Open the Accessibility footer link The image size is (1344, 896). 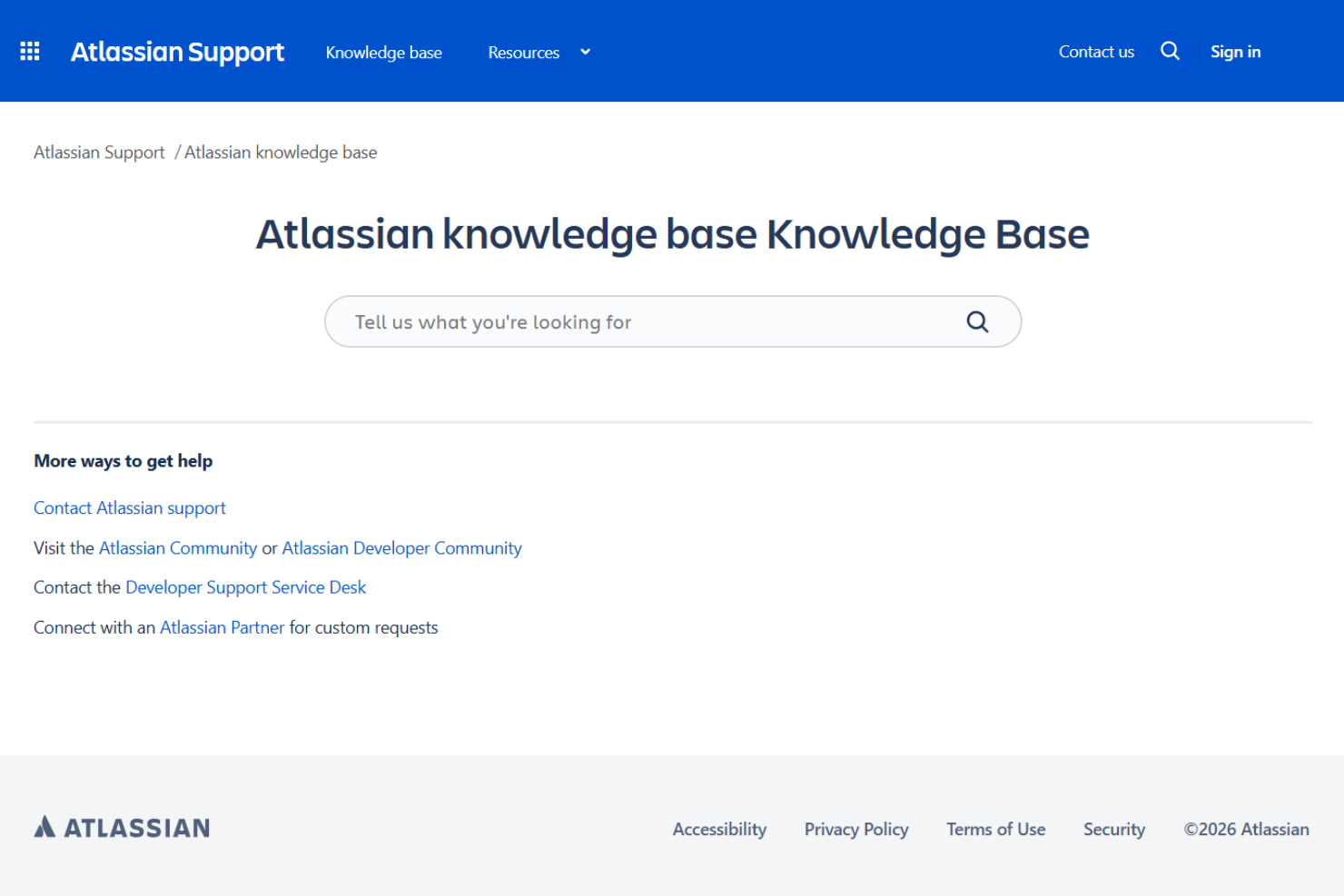tap(720, 829)
